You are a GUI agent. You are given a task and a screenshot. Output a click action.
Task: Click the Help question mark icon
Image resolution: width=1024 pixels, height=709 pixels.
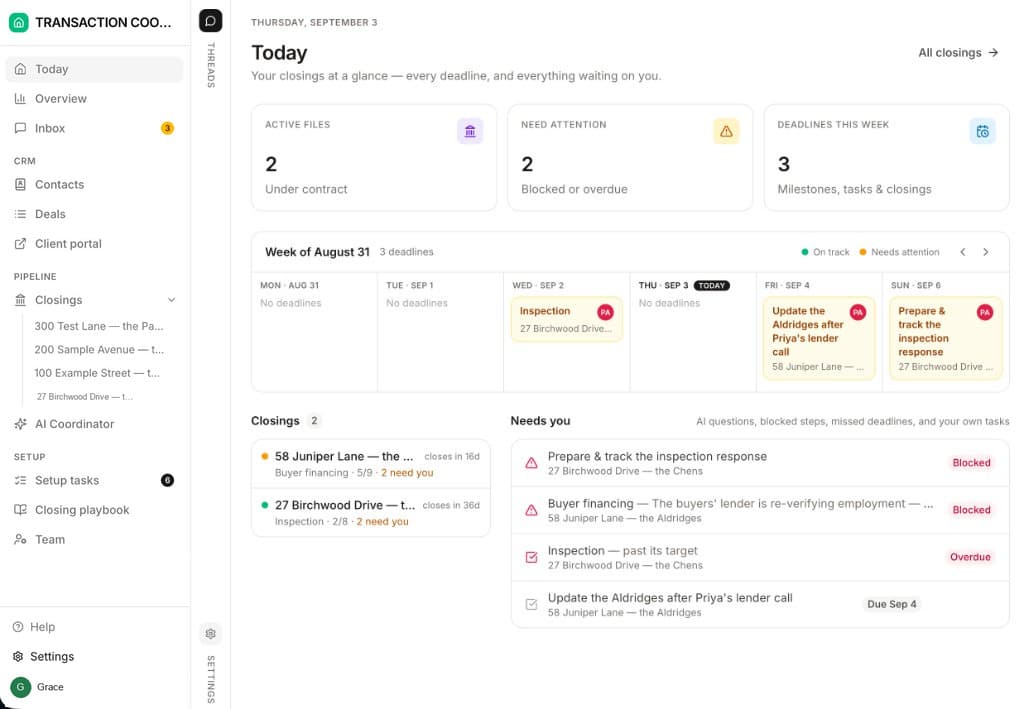point(18,627)
